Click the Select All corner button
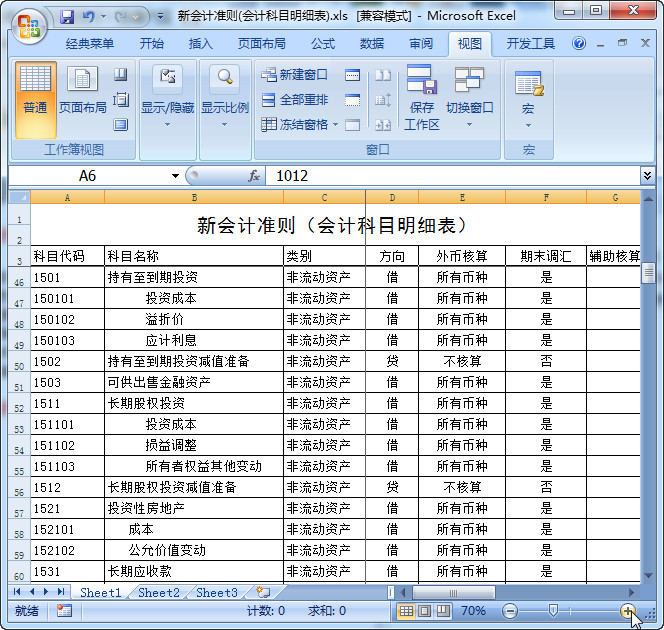The height and width of the screenshot is (630, 664). click(19, 197)
